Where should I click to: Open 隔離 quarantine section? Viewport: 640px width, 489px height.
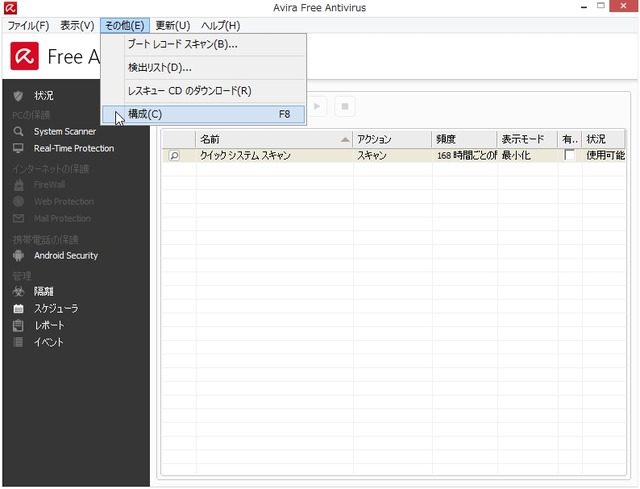[44, 291]
